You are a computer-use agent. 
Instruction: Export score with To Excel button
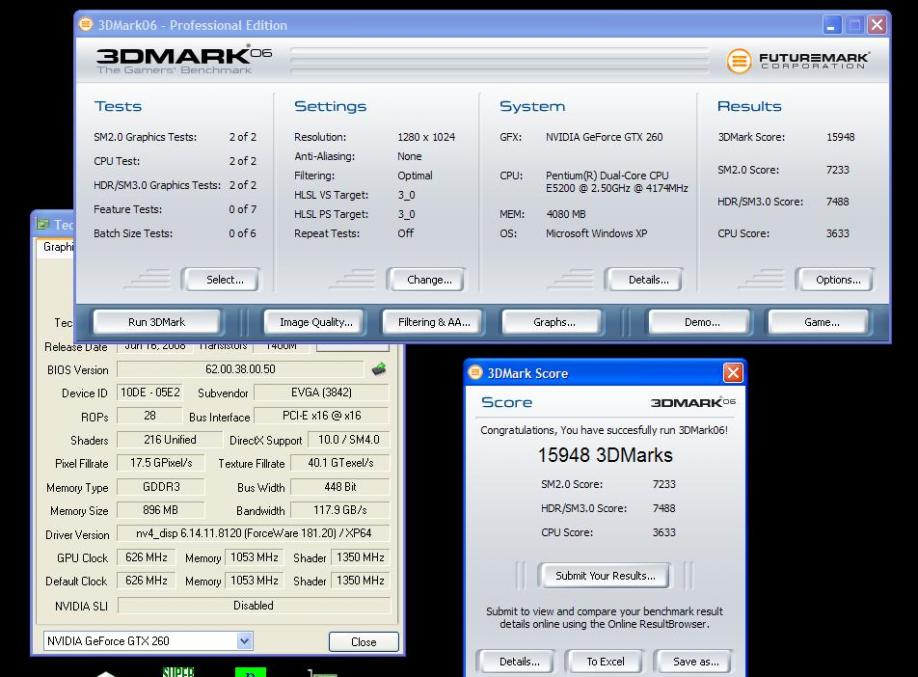click(604, 661)
